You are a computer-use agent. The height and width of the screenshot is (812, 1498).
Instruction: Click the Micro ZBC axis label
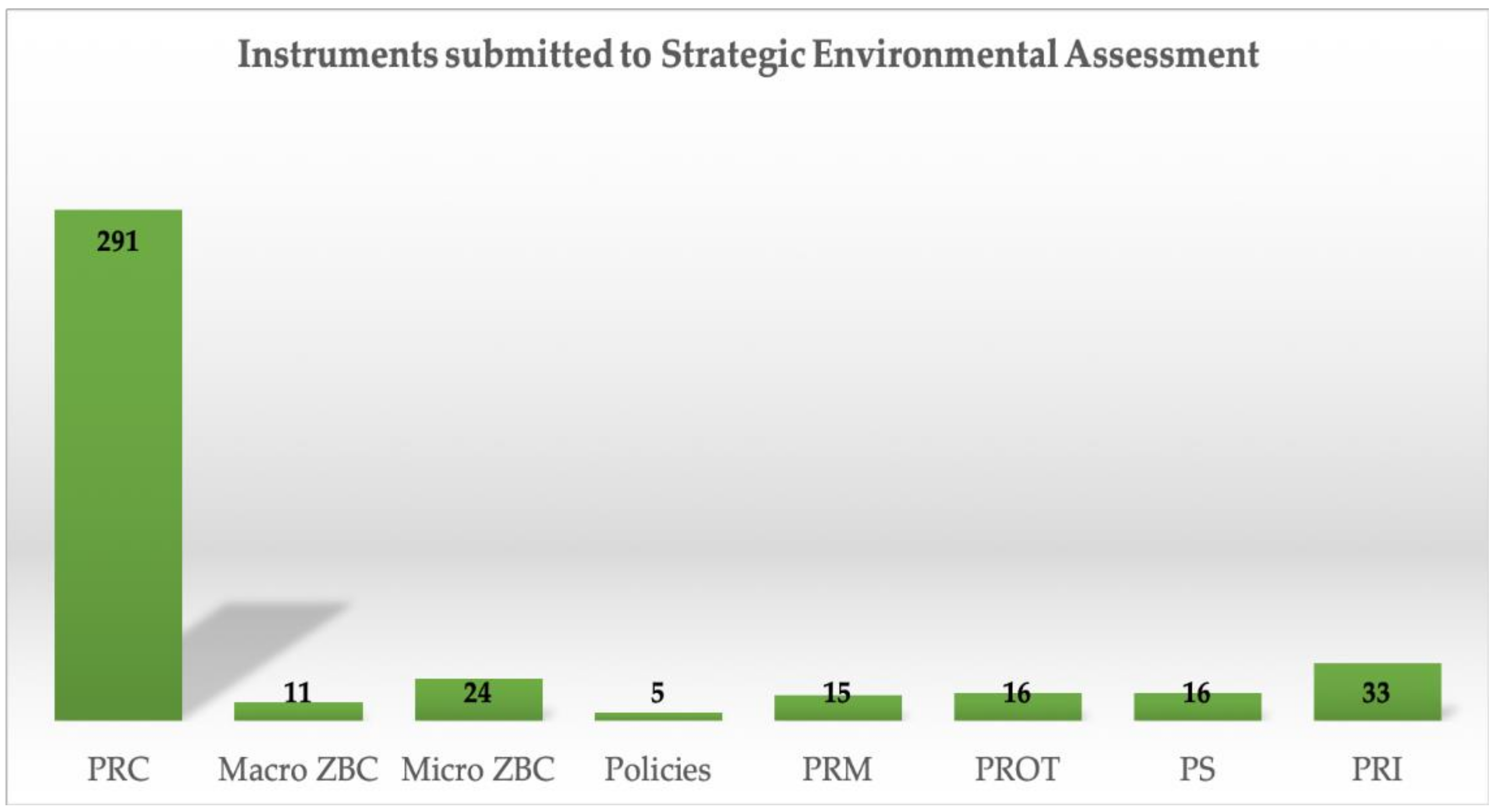(478, 769)
